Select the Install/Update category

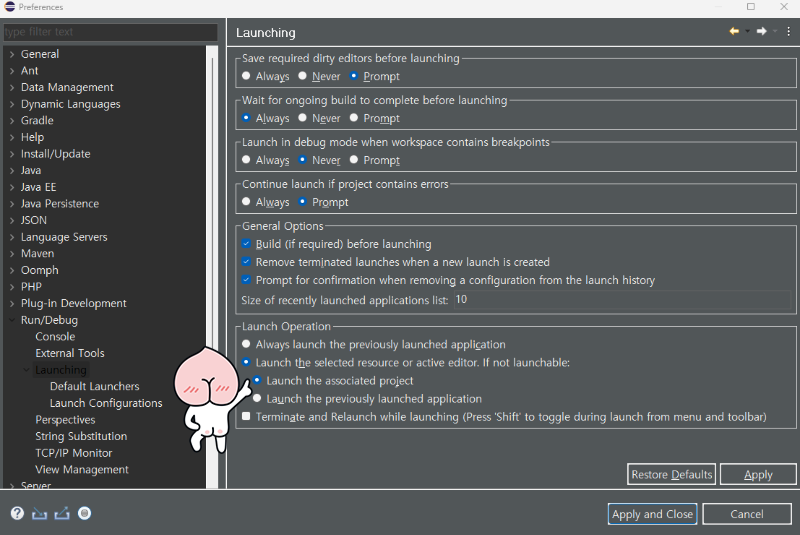[56, 154]
